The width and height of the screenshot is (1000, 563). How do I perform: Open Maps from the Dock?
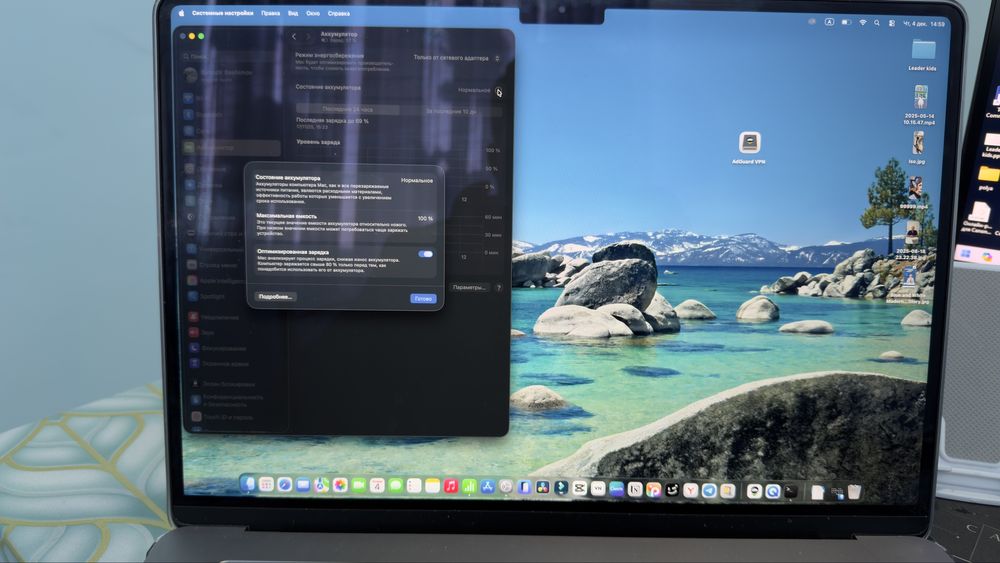point(321,485)
